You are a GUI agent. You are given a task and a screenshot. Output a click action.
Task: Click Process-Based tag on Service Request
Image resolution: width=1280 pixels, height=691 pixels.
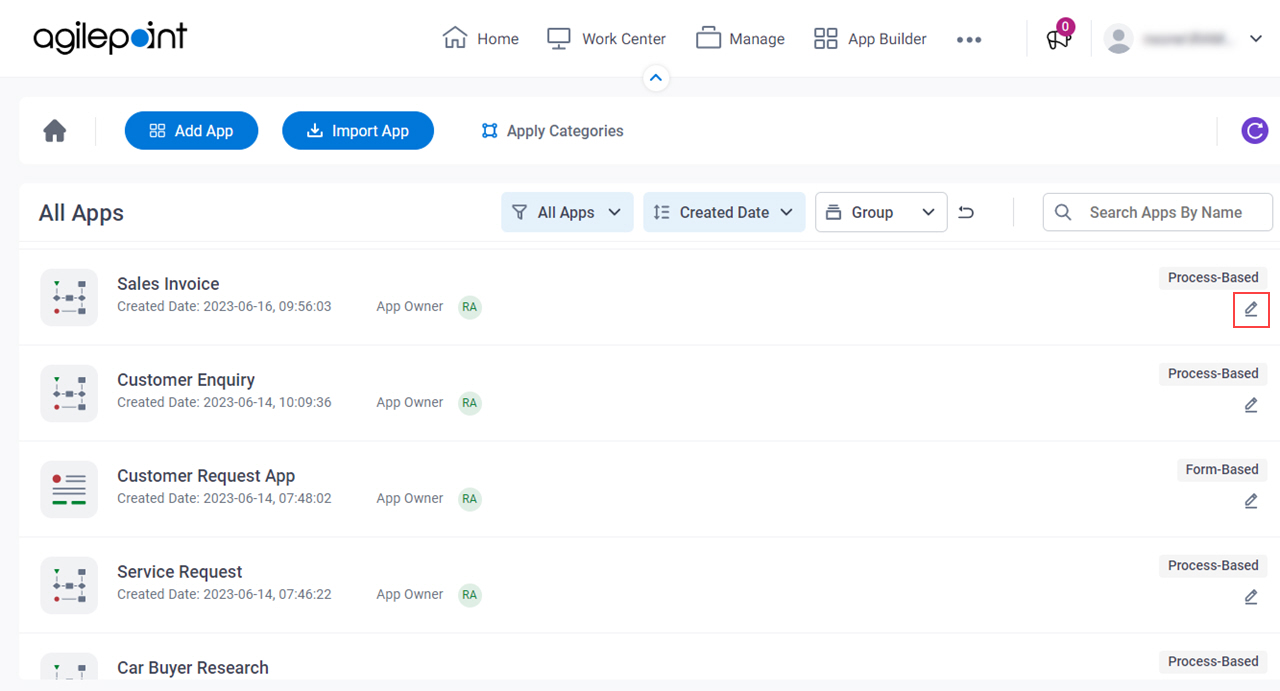(x=1213, y=566)
